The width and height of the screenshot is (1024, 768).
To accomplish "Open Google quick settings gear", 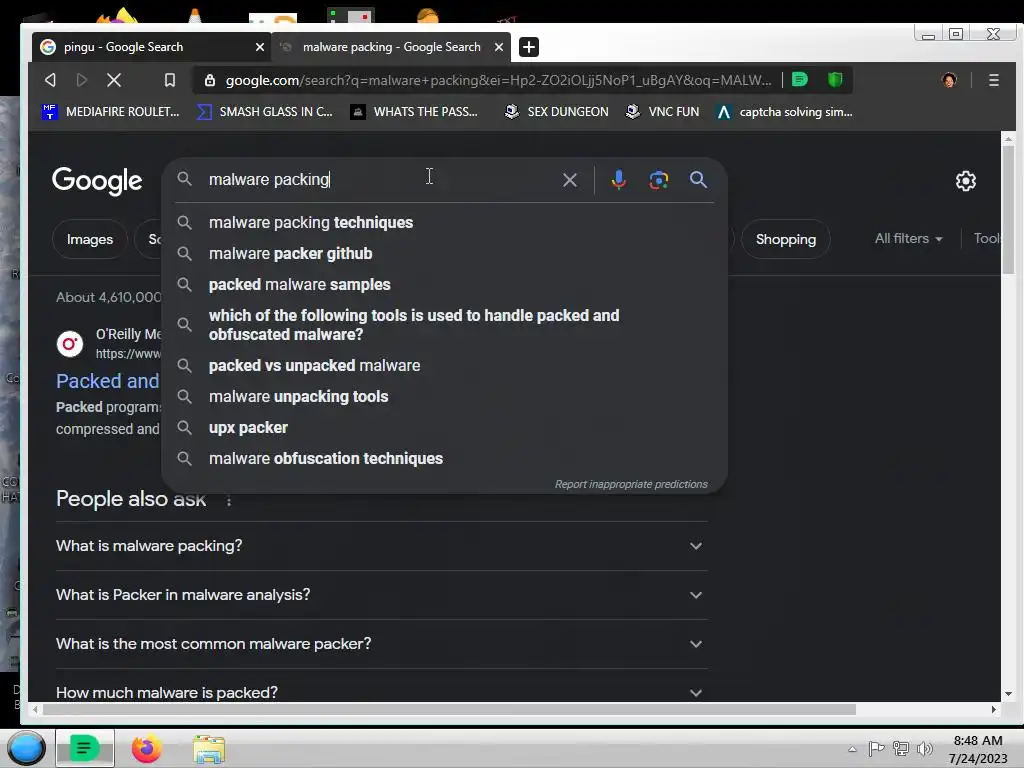I will 965,181.
